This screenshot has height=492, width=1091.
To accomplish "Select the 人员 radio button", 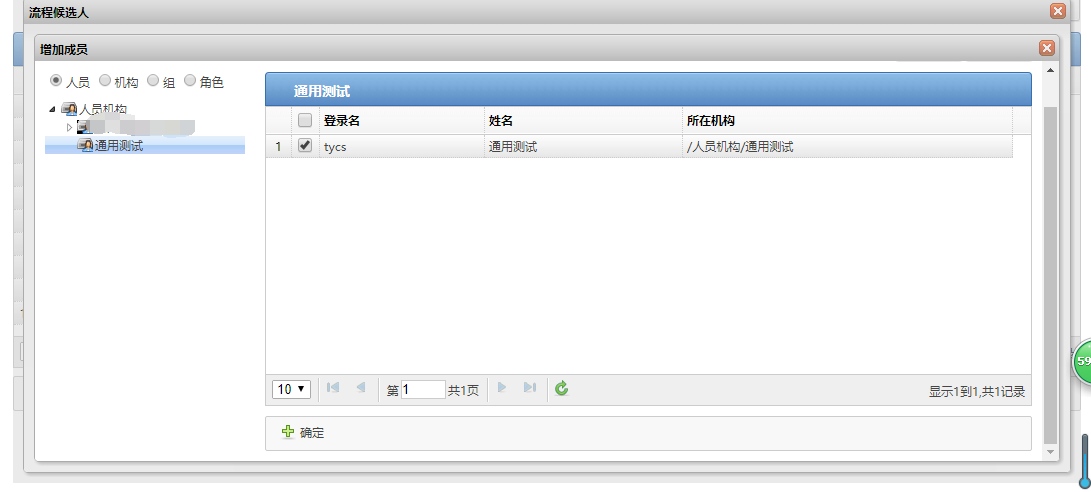I will 56,81.
